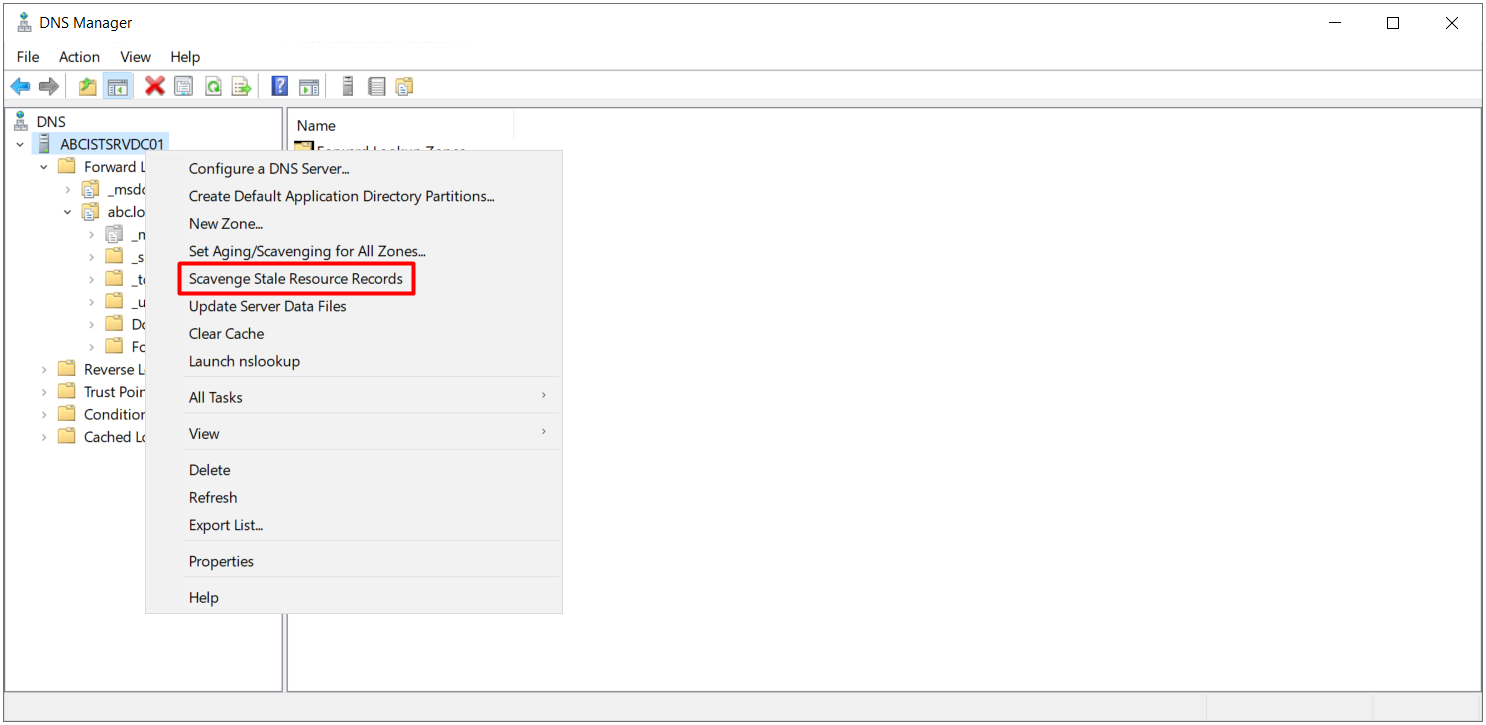1486x725 pixels.
Task: Click the last toolbar icon with documents
Action: point(404,87)
